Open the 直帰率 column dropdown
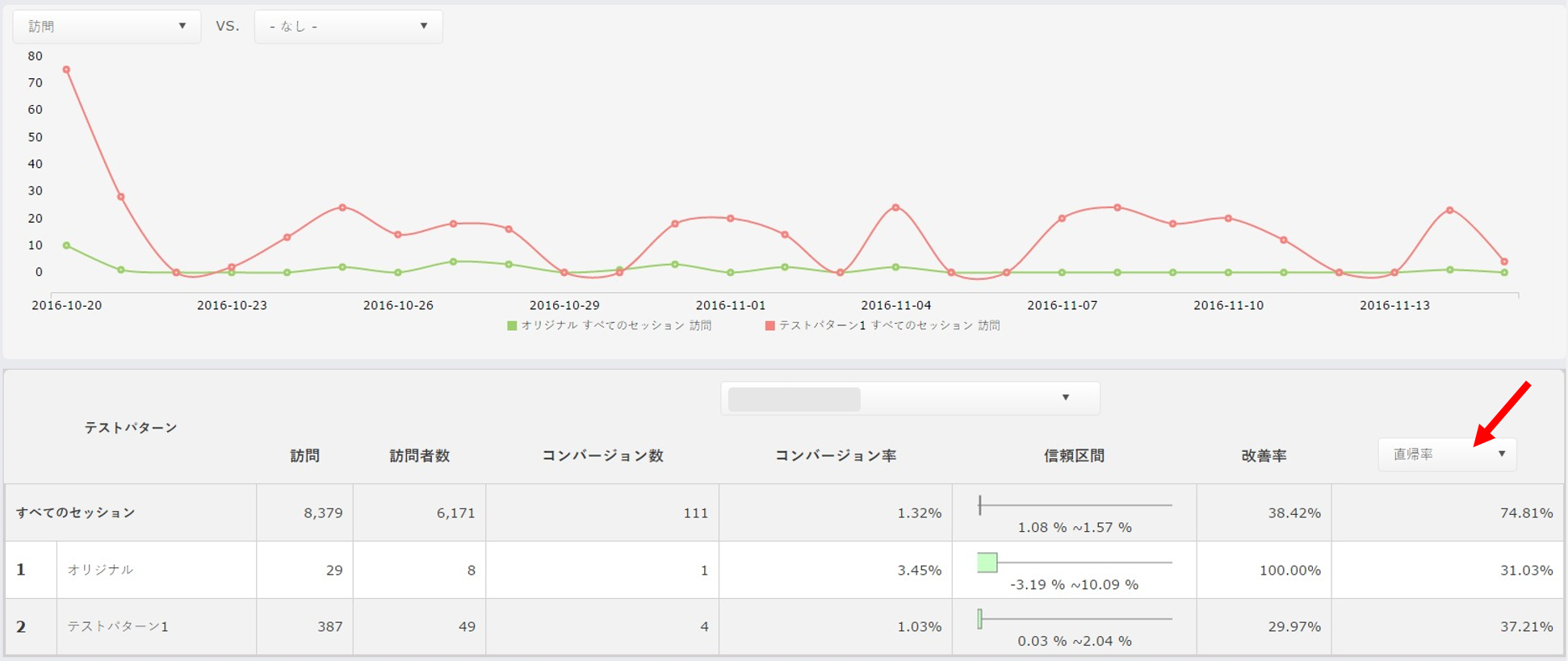The width and height of the screenshot is (1568, 661). point(1447,454)
